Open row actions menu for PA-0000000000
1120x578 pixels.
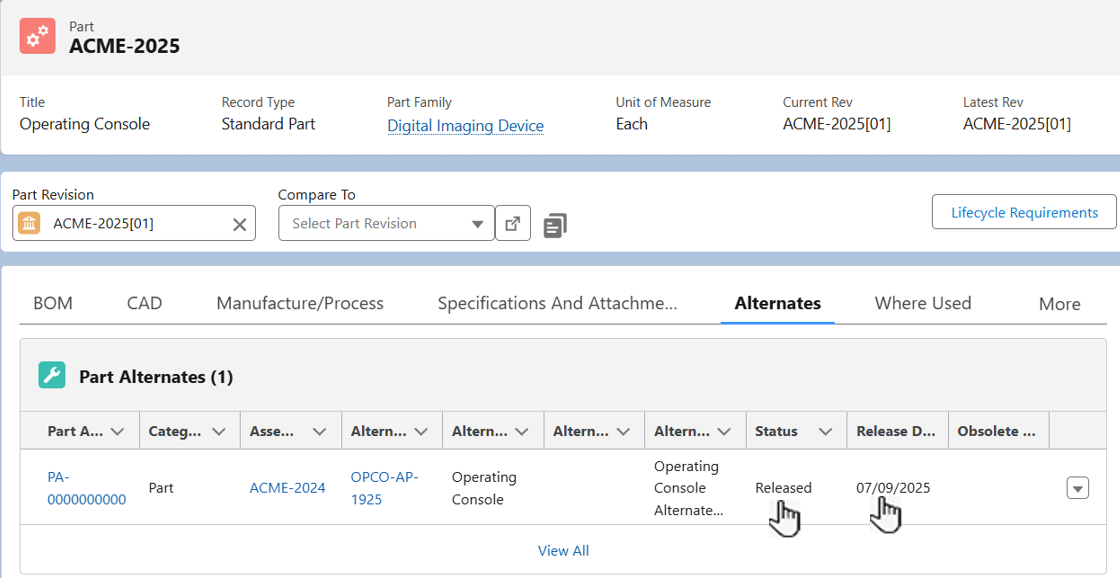[x=1077, y=488]
